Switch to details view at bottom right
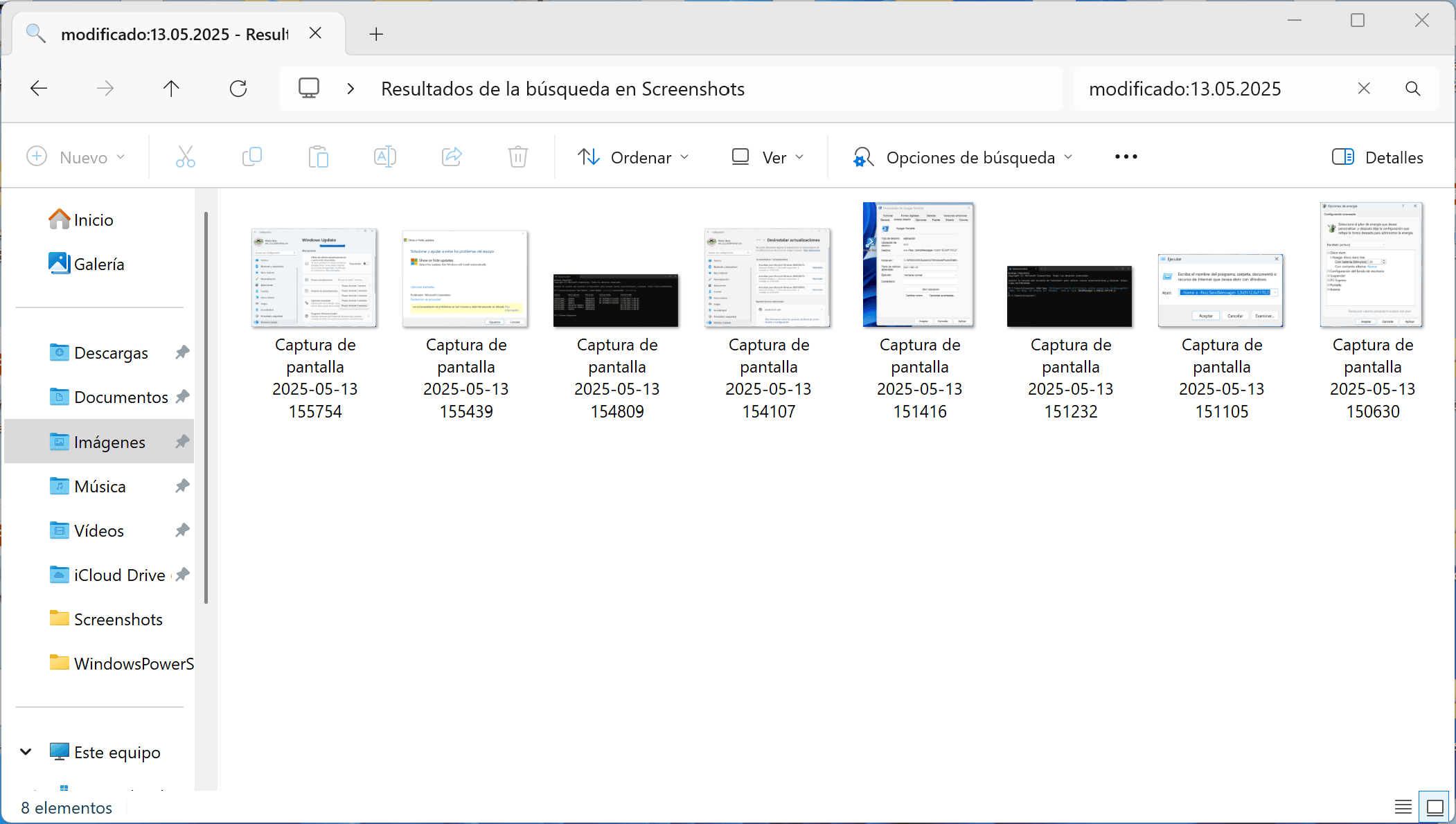The image size is (1456, 824). click(x=1403, y=806)
